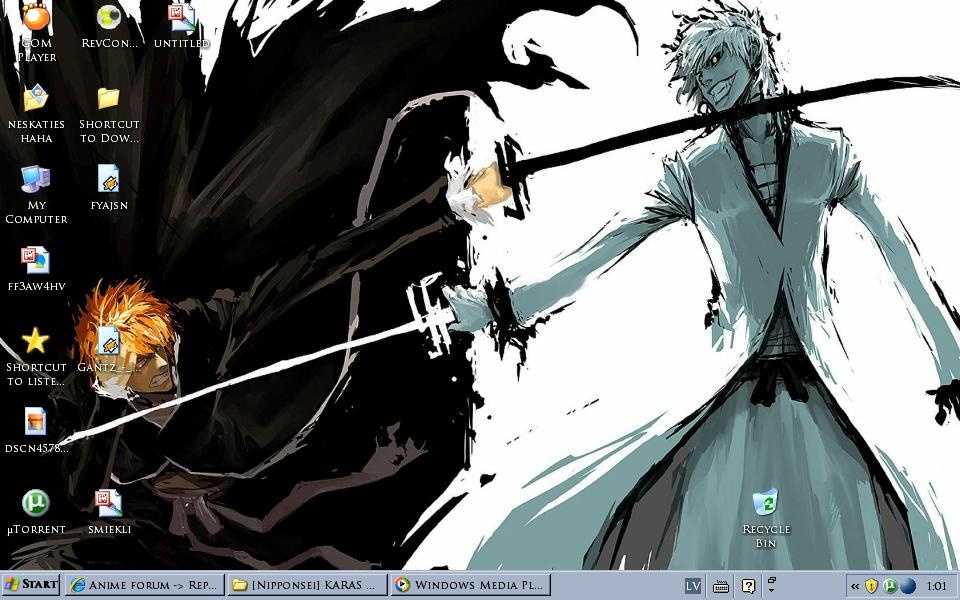Select the ff3aw4hv file icon
This screenshot has height=600, width=960.
36,260
